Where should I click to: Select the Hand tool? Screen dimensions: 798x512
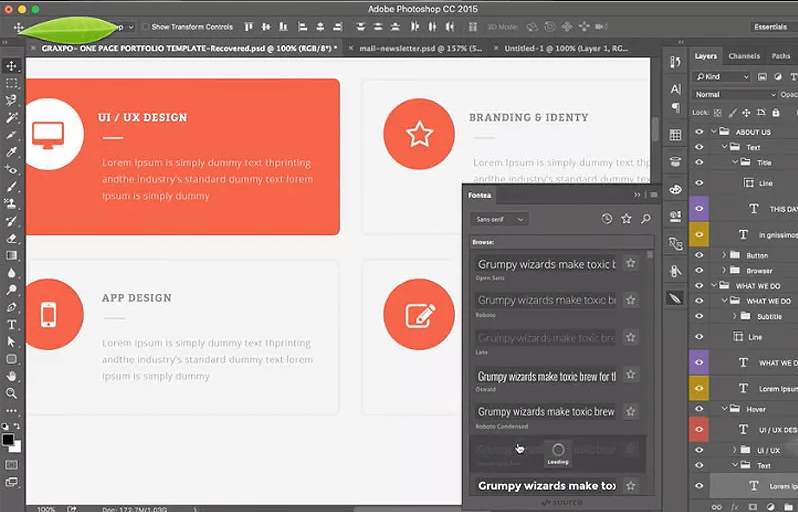12,376
